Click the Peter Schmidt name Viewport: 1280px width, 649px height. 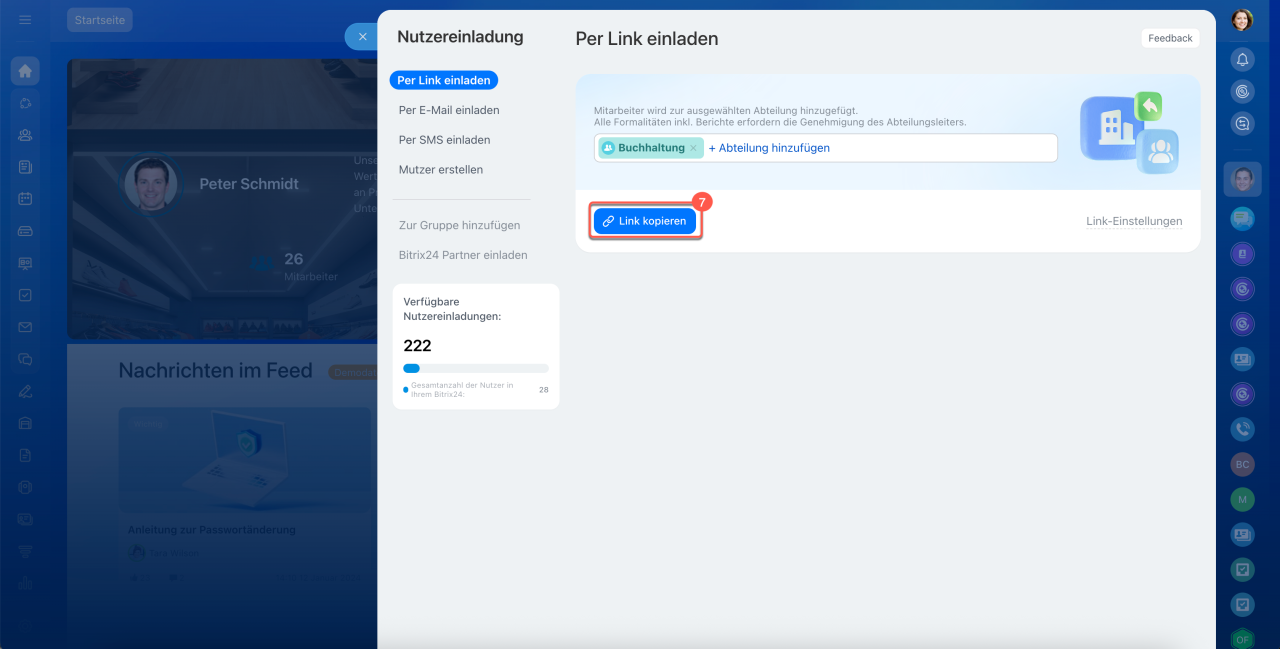(249, 184)
